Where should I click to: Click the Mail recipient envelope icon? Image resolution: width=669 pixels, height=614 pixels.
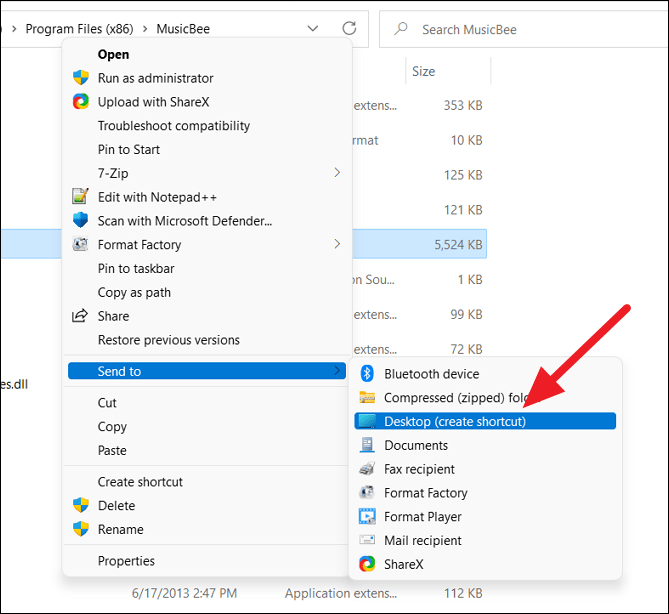(367, 541)
